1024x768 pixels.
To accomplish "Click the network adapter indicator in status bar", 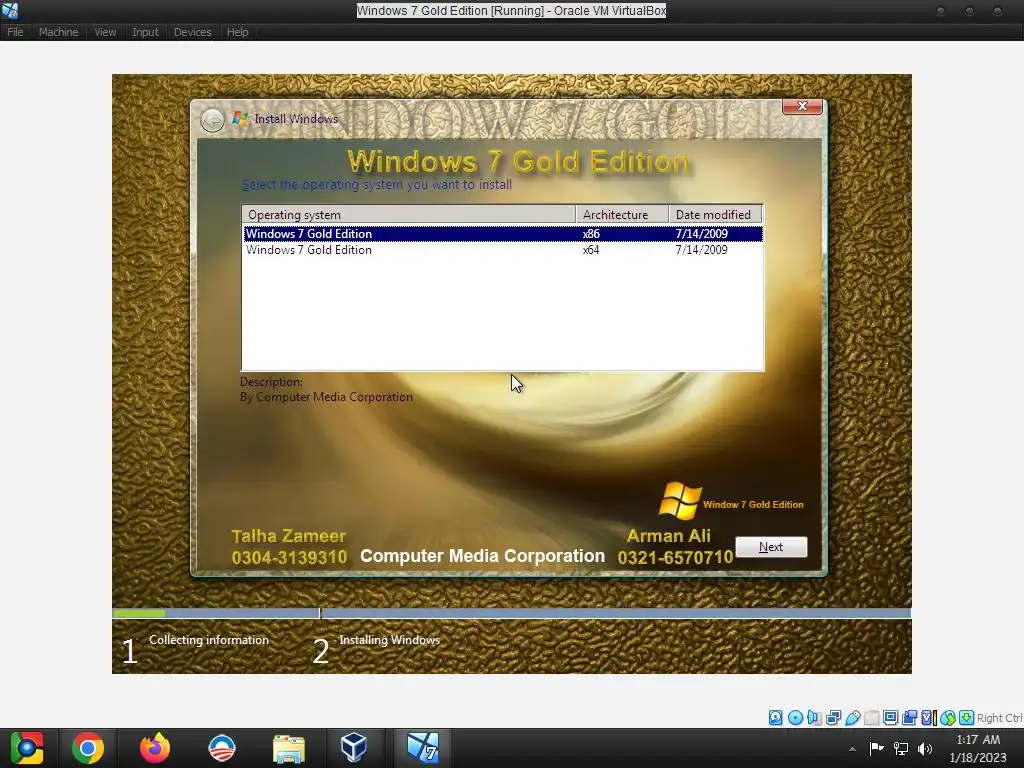I will (x=833, y=718).
